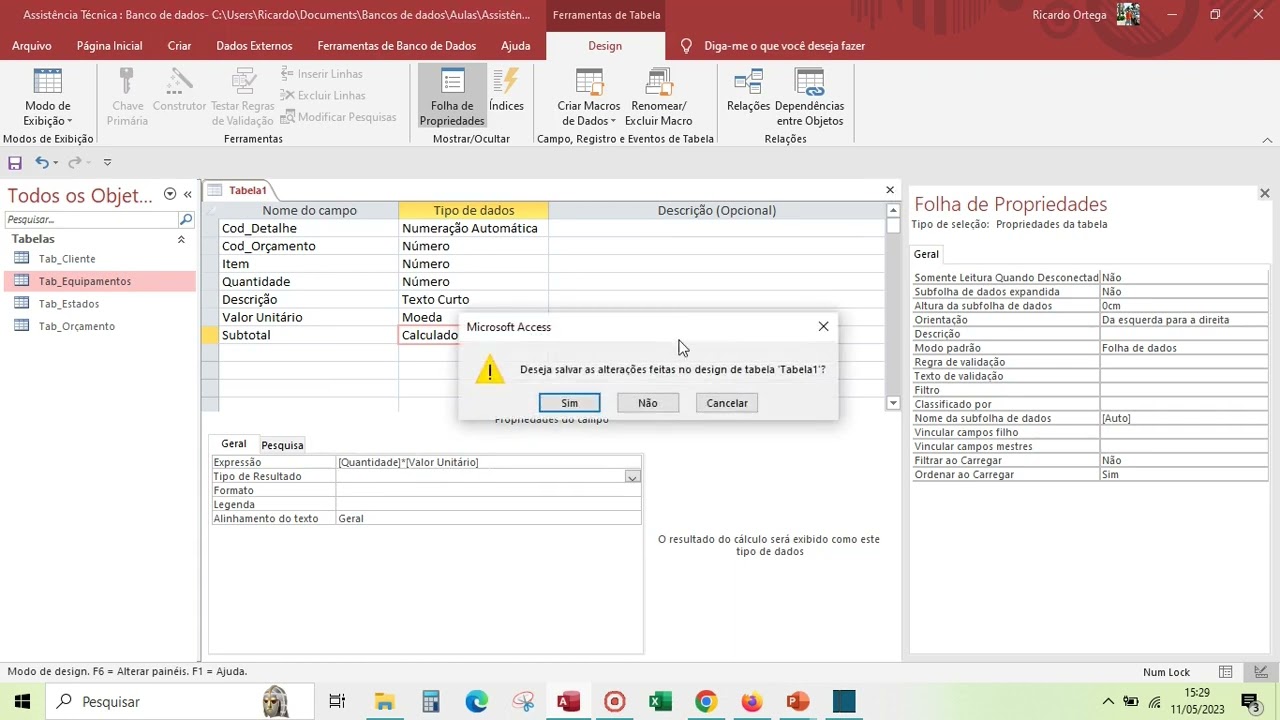Viewport: 1280px width, 720px height.
Task: Click the save icon in quick access toolbar
Action: tap(15, 162)
